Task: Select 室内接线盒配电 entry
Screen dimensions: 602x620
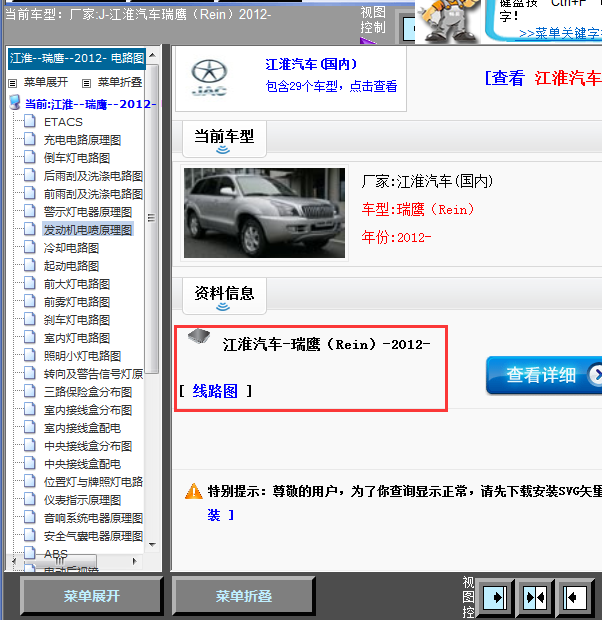Action: (82, 428)
